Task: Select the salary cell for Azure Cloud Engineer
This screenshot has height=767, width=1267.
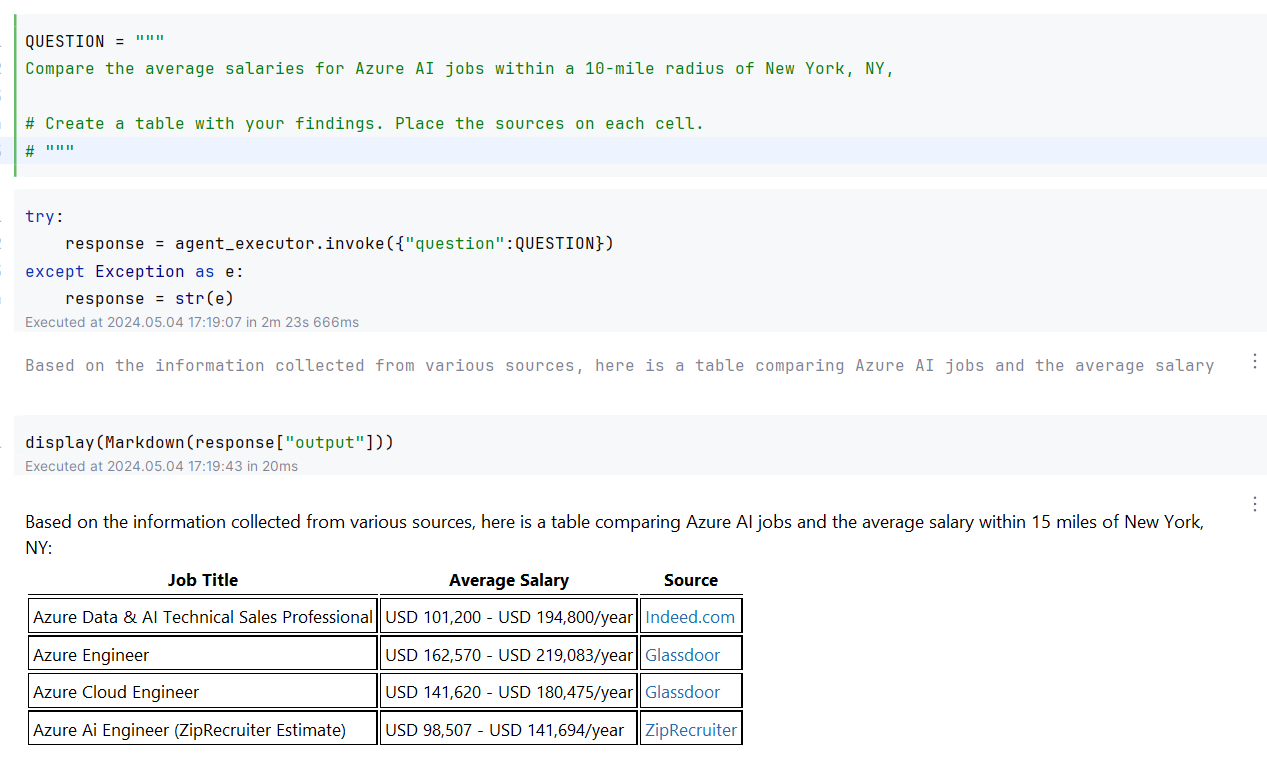Action: tap(507, 691)
